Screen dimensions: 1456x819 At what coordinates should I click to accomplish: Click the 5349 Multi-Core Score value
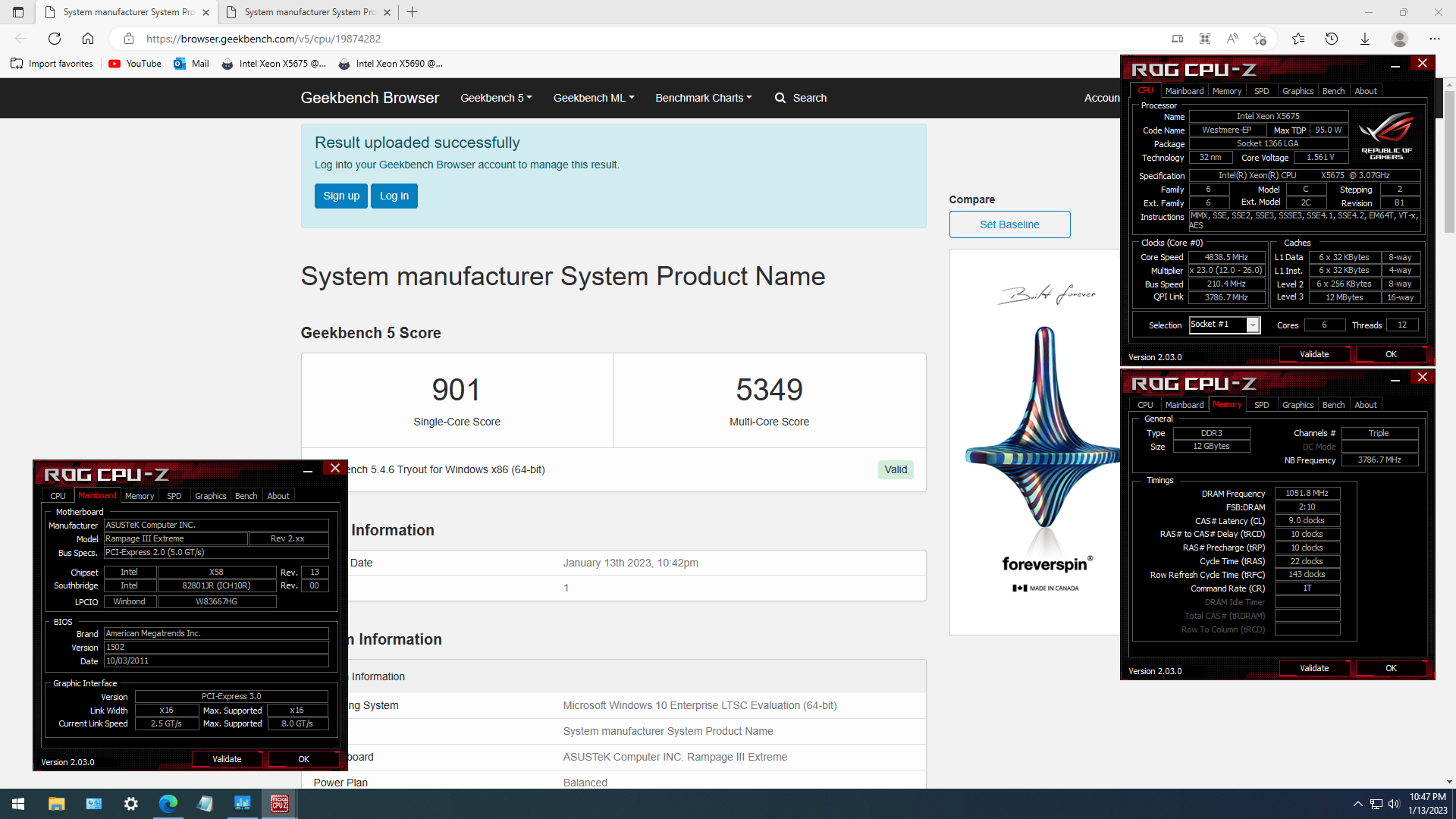[x=769, y=390]
